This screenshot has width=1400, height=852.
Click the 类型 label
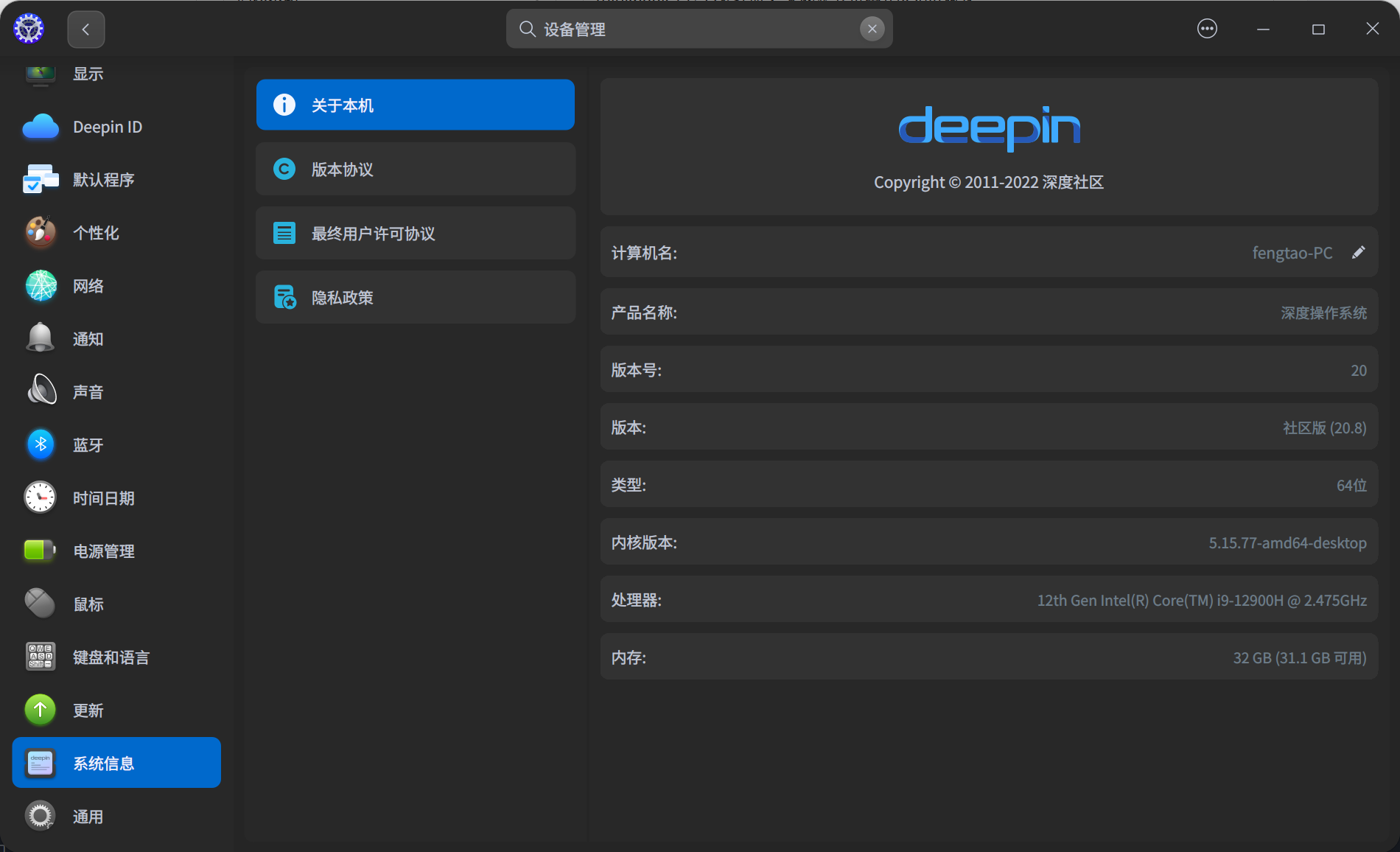629,485
